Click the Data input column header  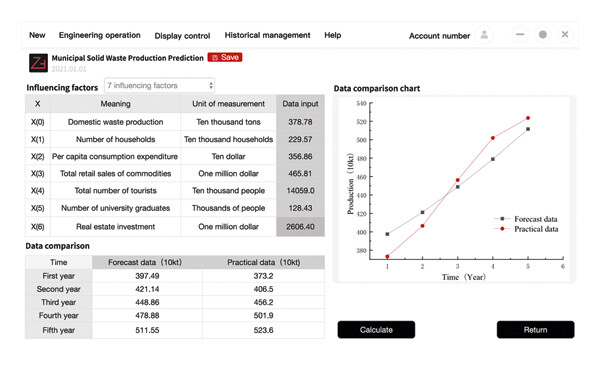(300, 104)
